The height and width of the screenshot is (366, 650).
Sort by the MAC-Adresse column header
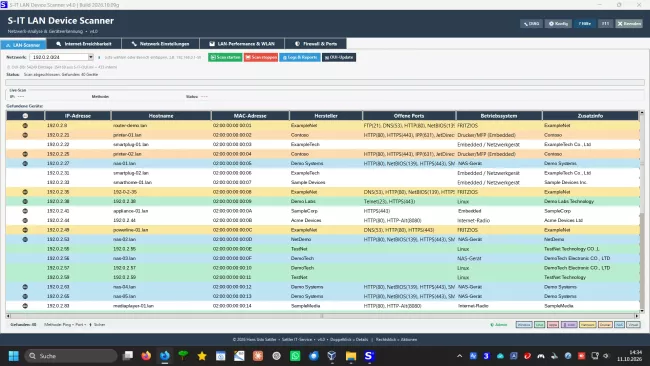(250, 116)
